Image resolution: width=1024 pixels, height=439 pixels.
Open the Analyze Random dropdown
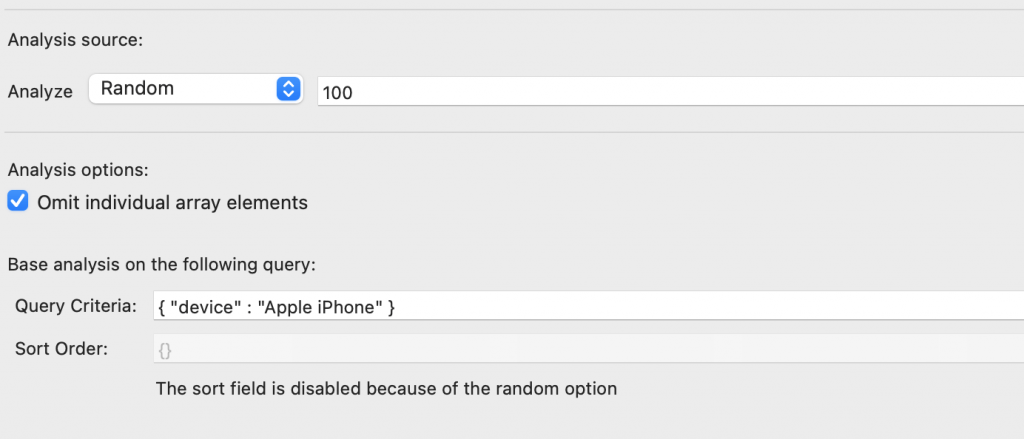(195, 89)
